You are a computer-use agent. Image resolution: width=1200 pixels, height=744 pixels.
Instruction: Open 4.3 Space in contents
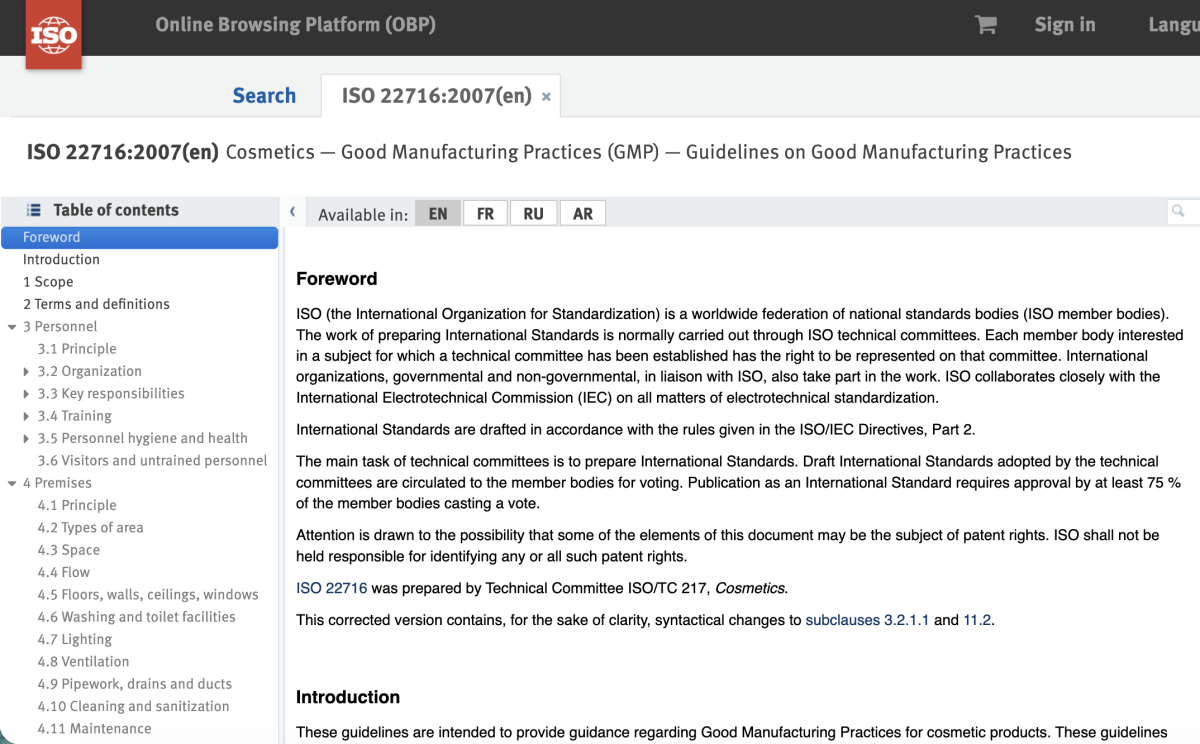point(69,550)
